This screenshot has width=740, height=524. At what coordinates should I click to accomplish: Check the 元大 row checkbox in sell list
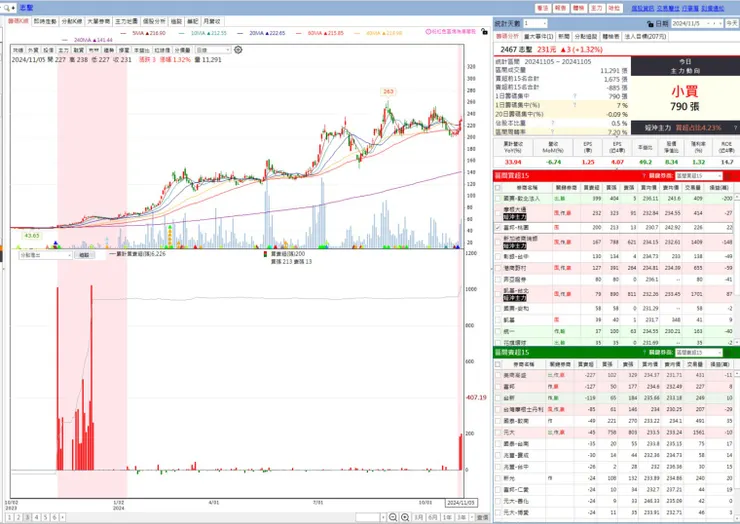click(x=498, y=432)
